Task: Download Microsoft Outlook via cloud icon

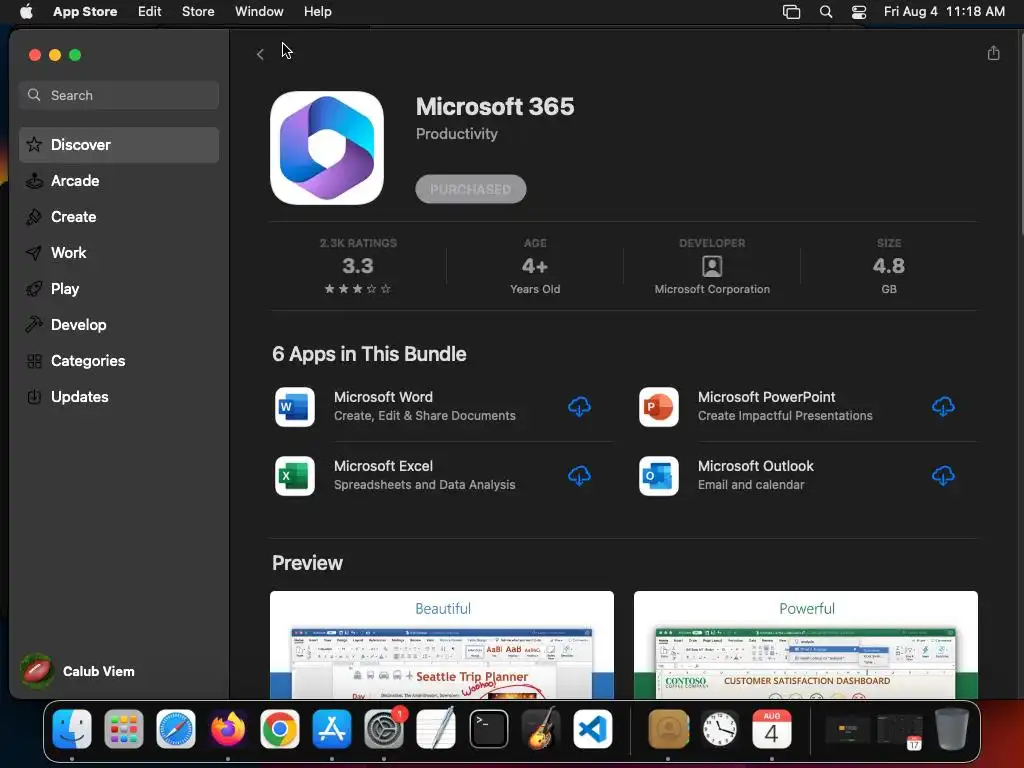Action: (943, 475)
